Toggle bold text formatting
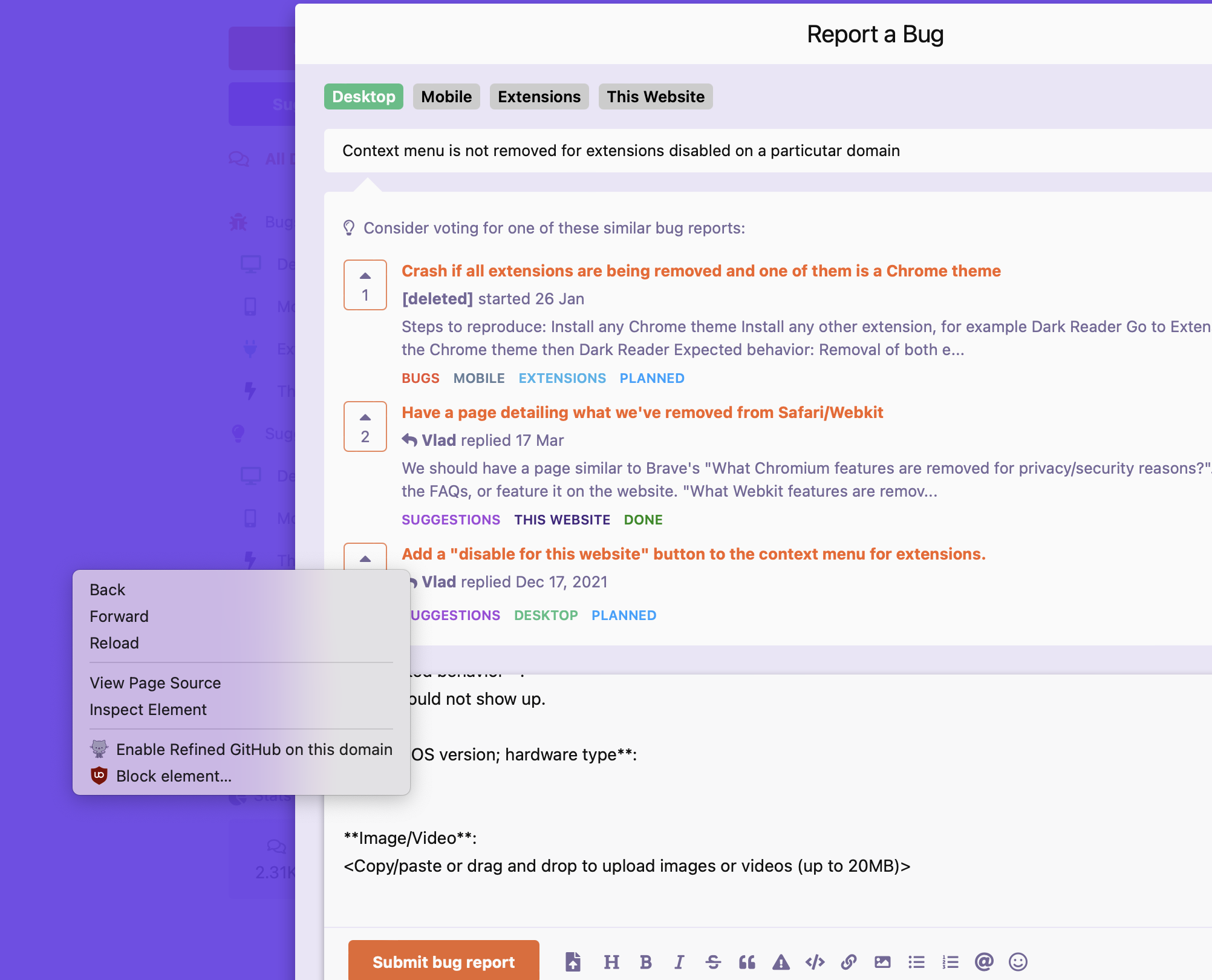1212x980 pixels. click(x=645, y=961)
